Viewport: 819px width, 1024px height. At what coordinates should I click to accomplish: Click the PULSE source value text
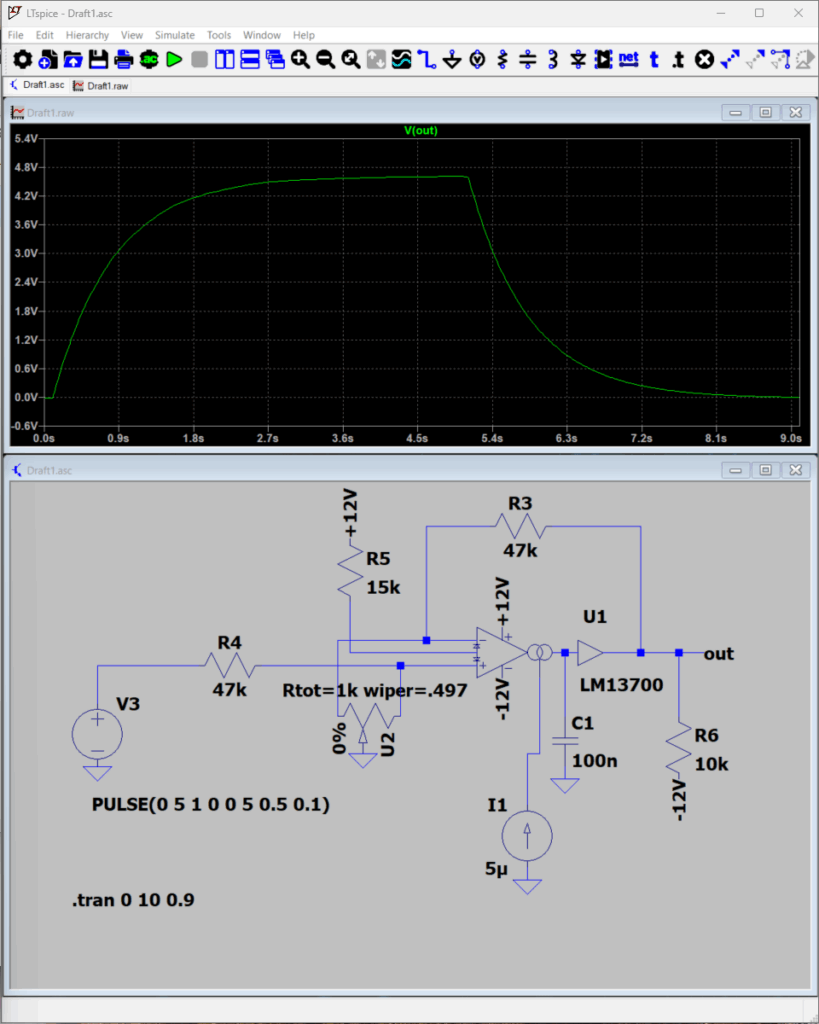(210, 804)
